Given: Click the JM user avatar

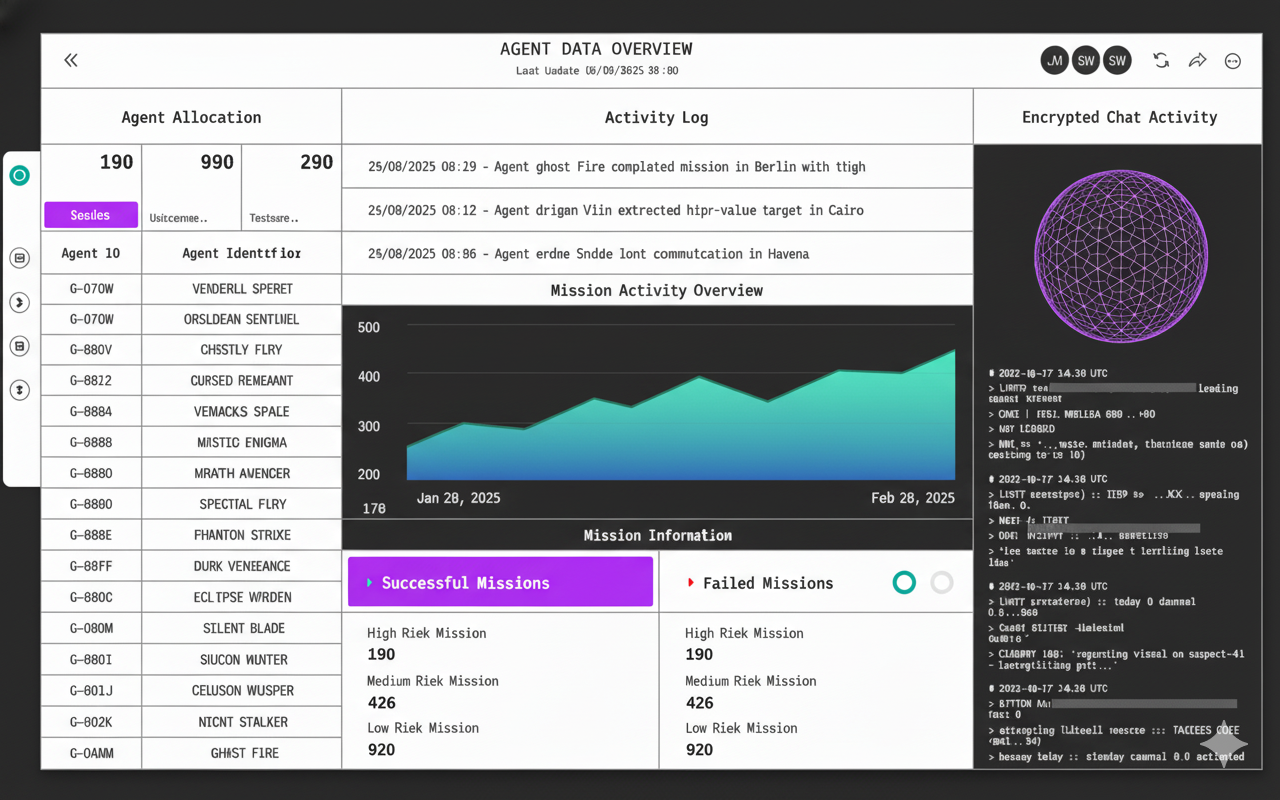Looking at the screenshot, I should point(1055,61).
